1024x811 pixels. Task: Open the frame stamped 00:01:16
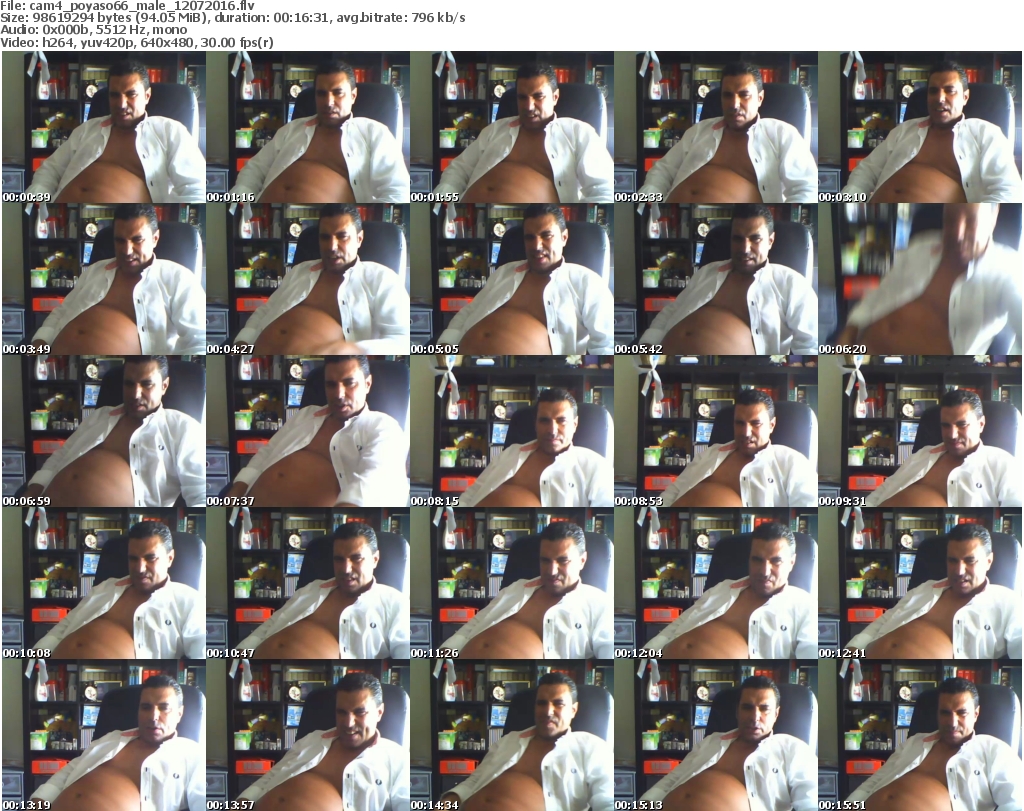tap(308, 127)
